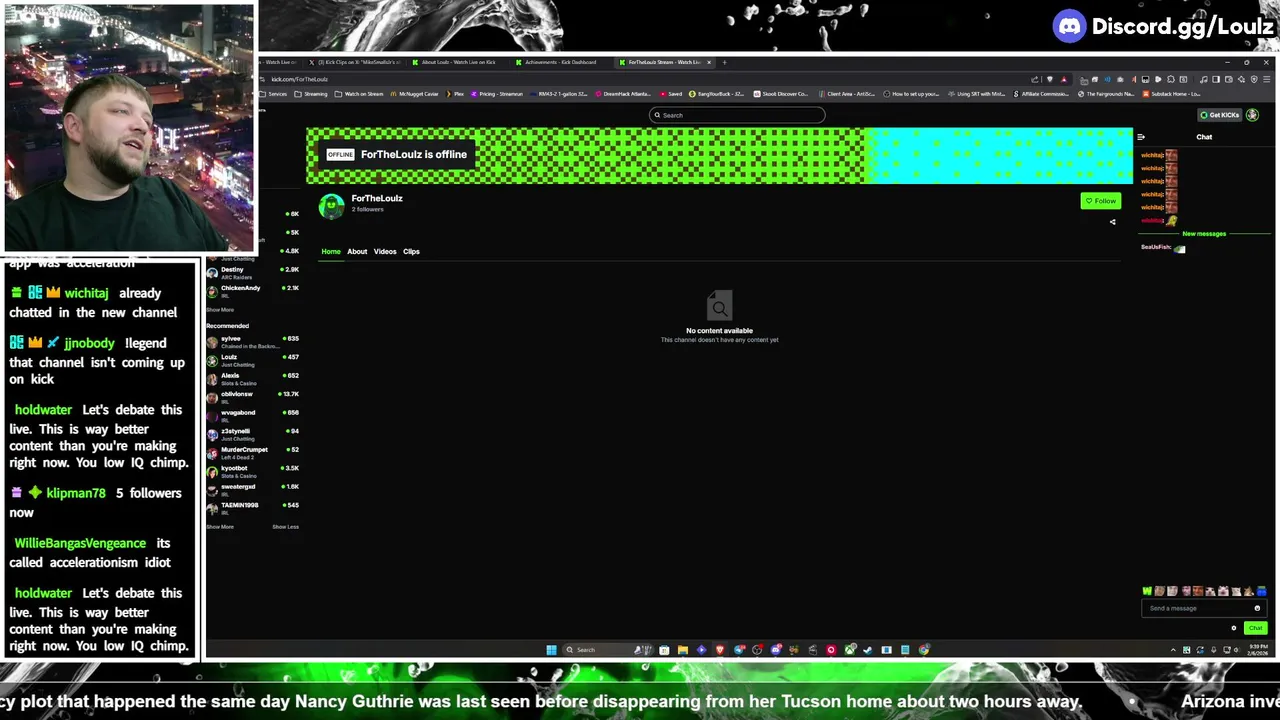Switch to Achievements Kick Dashboard browser tab
The width and height of the screenshot is (1280, 720).
(558, 62)
